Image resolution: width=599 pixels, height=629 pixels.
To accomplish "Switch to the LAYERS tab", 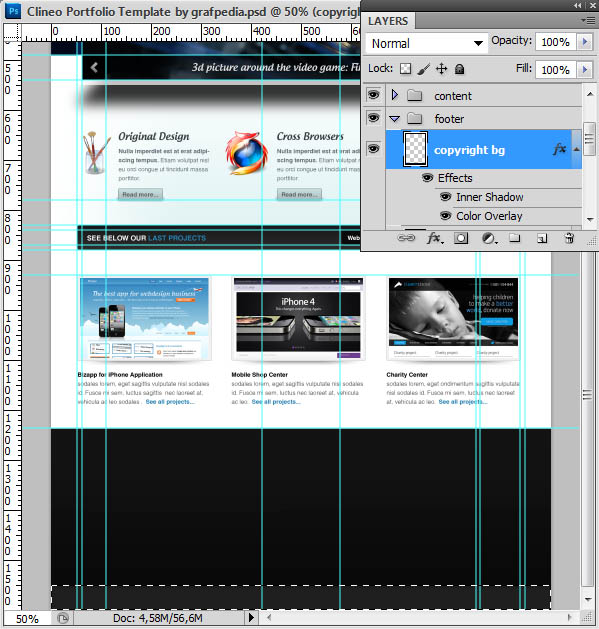I will (388, 21).
